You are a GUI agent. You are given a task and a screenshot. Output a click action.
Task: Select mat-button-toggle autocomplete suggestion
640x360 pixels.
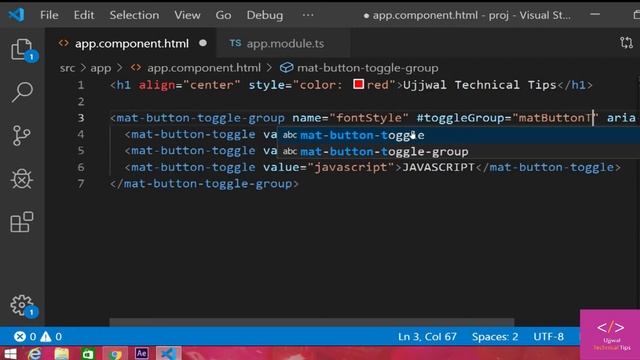click(458, 135)
